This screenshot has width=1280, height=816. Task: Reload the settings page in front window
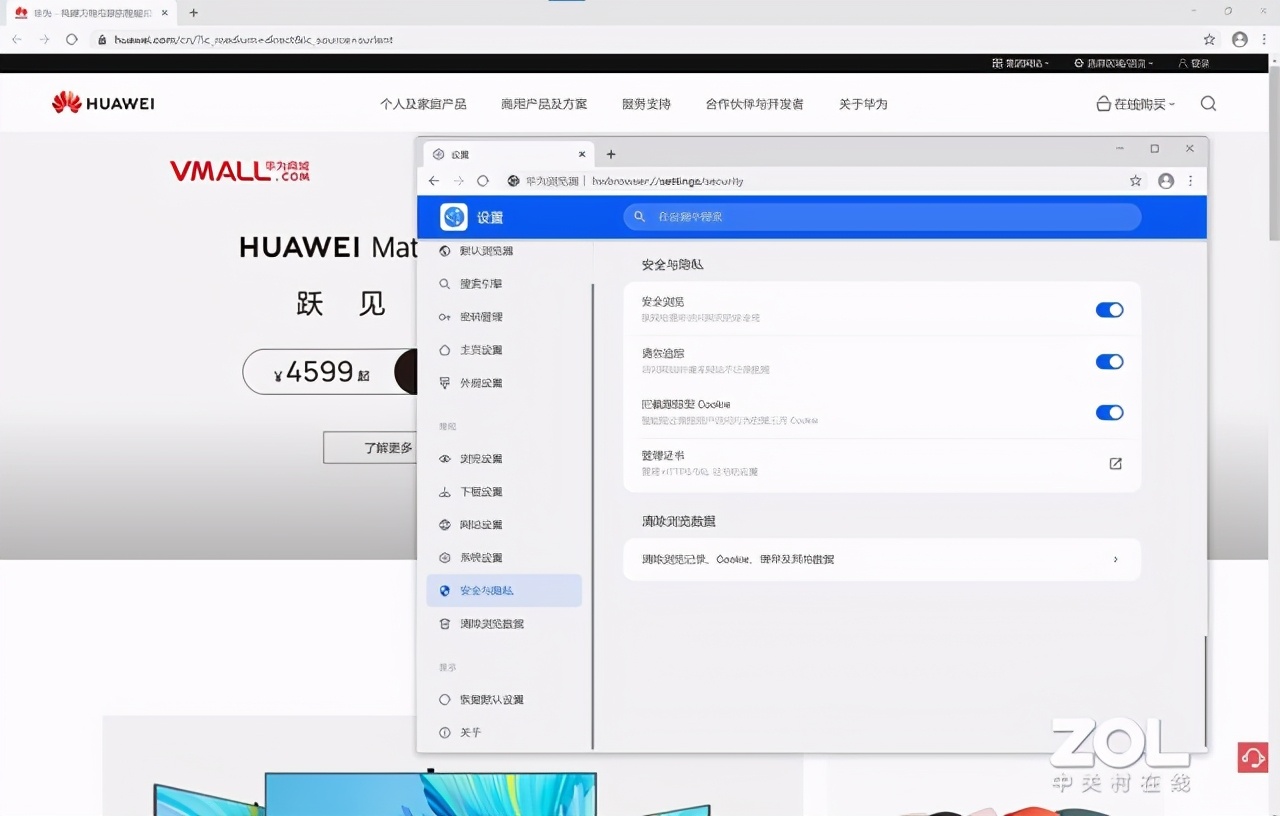click(482, 181)
